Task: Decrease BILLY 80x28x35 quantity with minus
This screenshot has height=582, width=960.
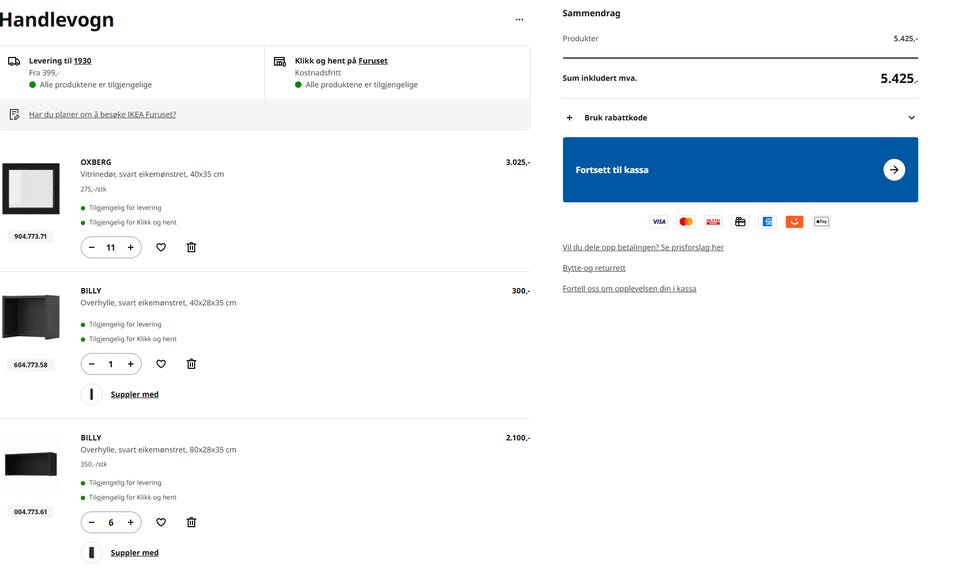Action: click(x=92, y=523)
